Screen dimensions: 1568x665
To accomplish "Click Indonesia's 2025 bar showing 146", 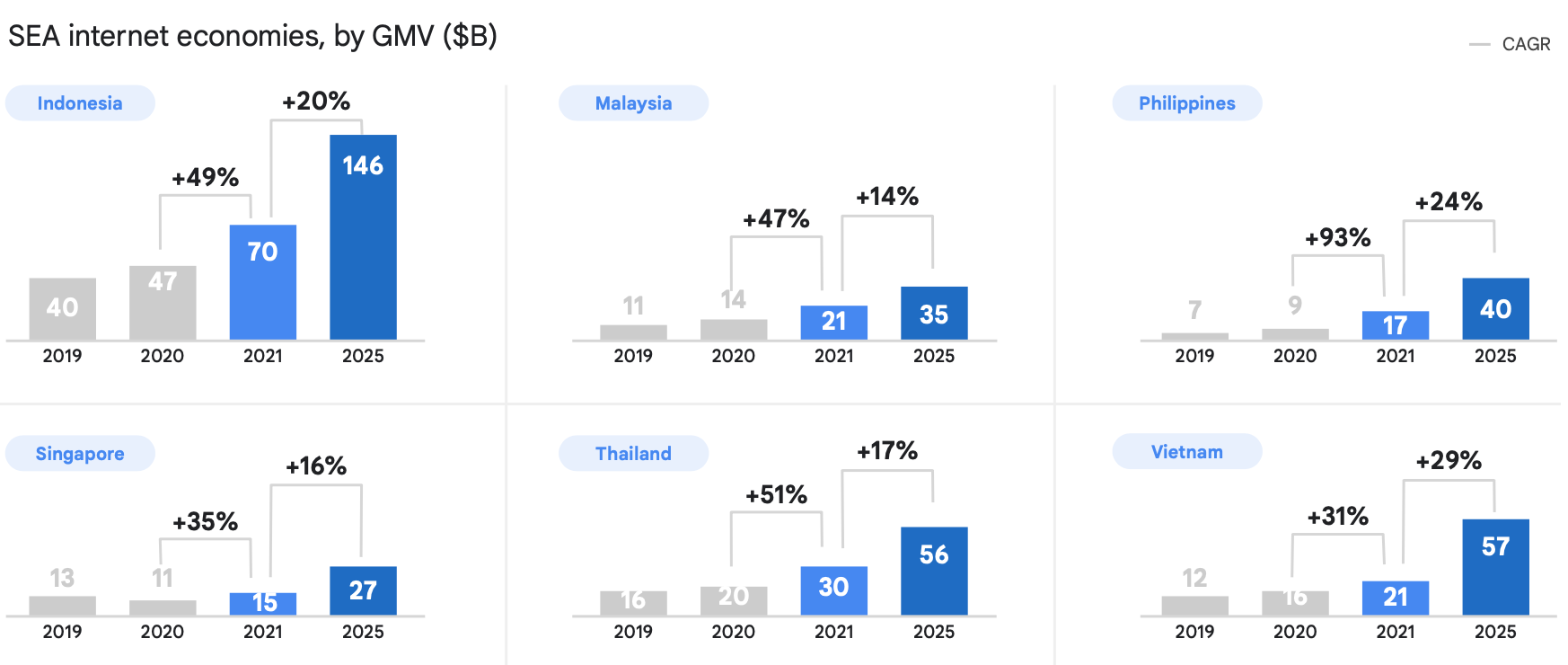I will [363, 237].
